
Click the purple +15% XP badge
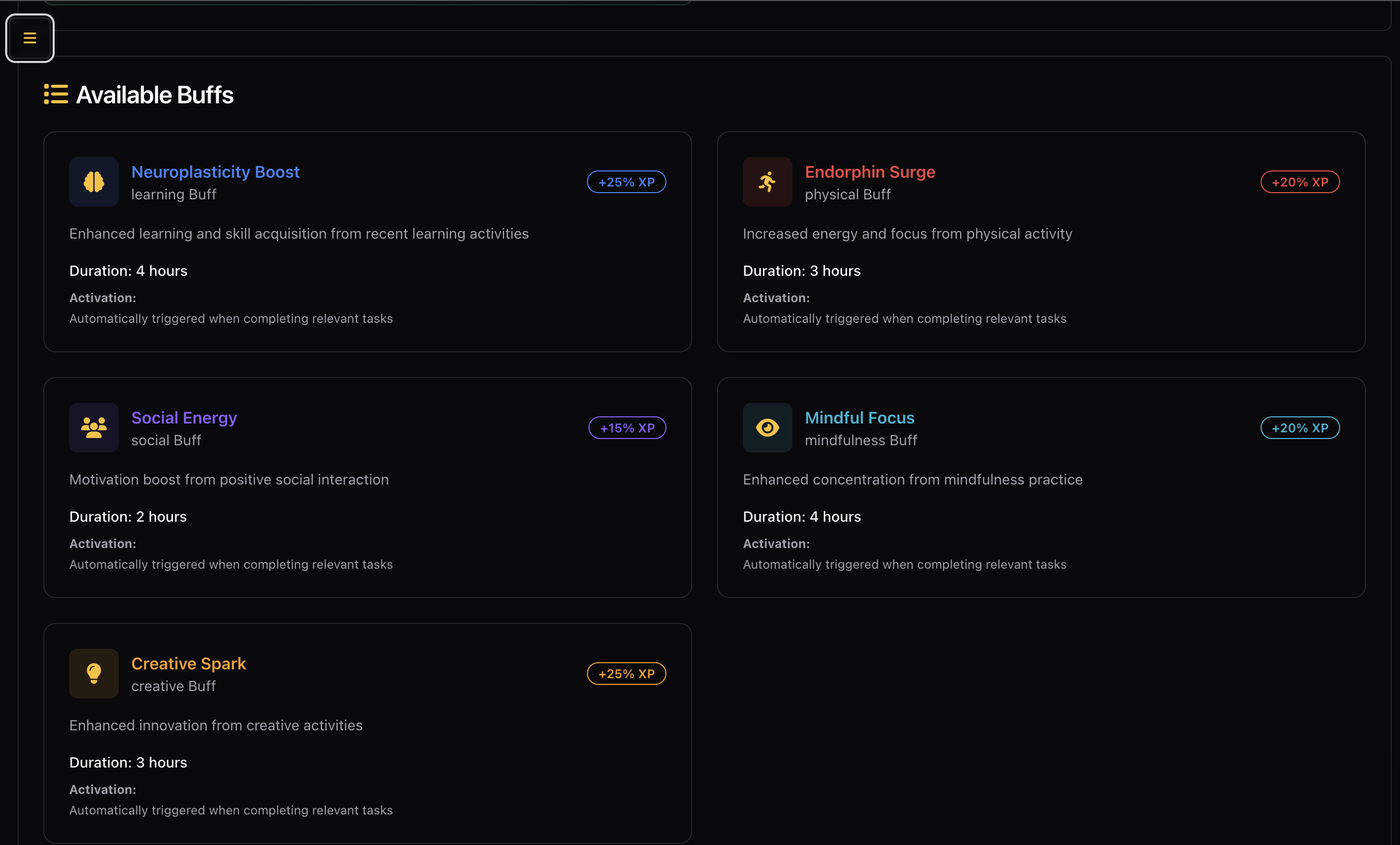pos(627,428)
